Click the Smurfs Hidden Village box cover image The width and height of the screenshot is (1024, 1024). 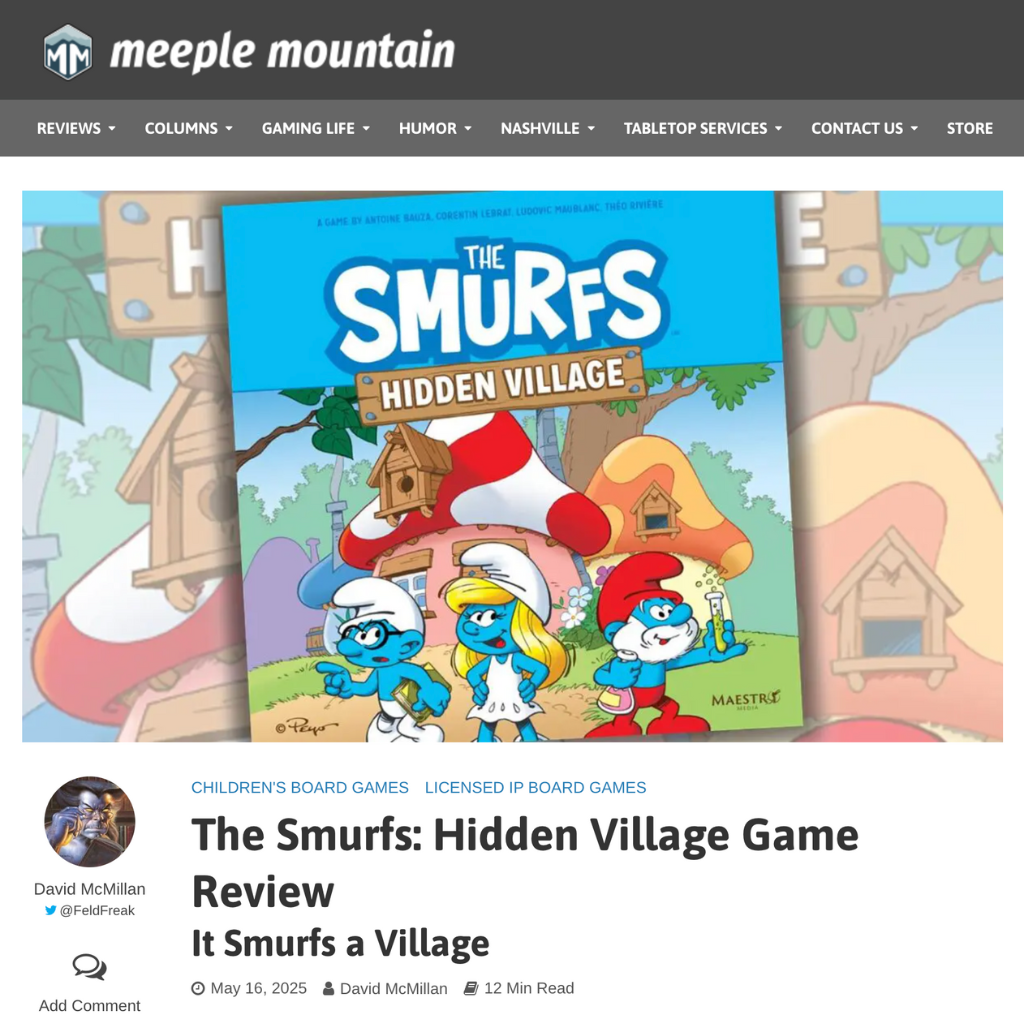[x=513, y=466]
